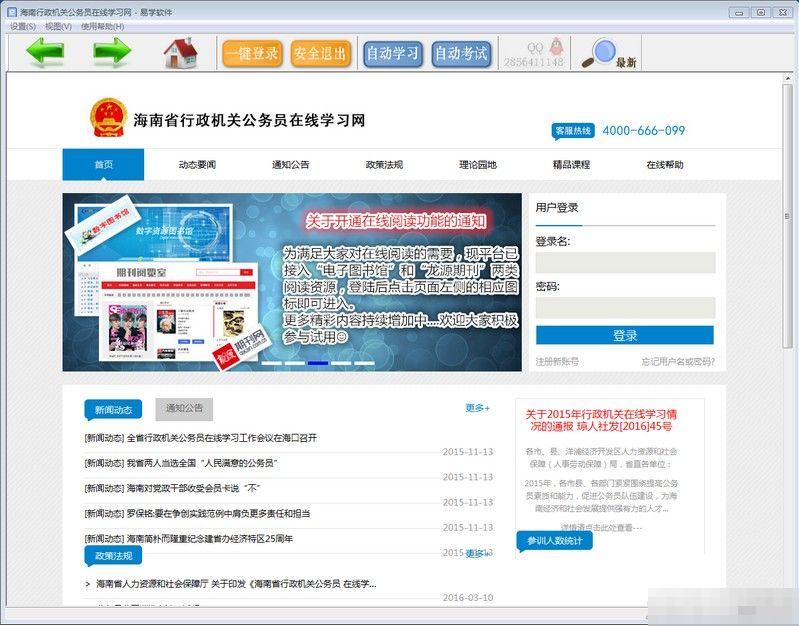Image resolution: width=799 pixels, height=626 pixels.
Task: Open the 使用帮助(H) menu
Action: (102, 26)
